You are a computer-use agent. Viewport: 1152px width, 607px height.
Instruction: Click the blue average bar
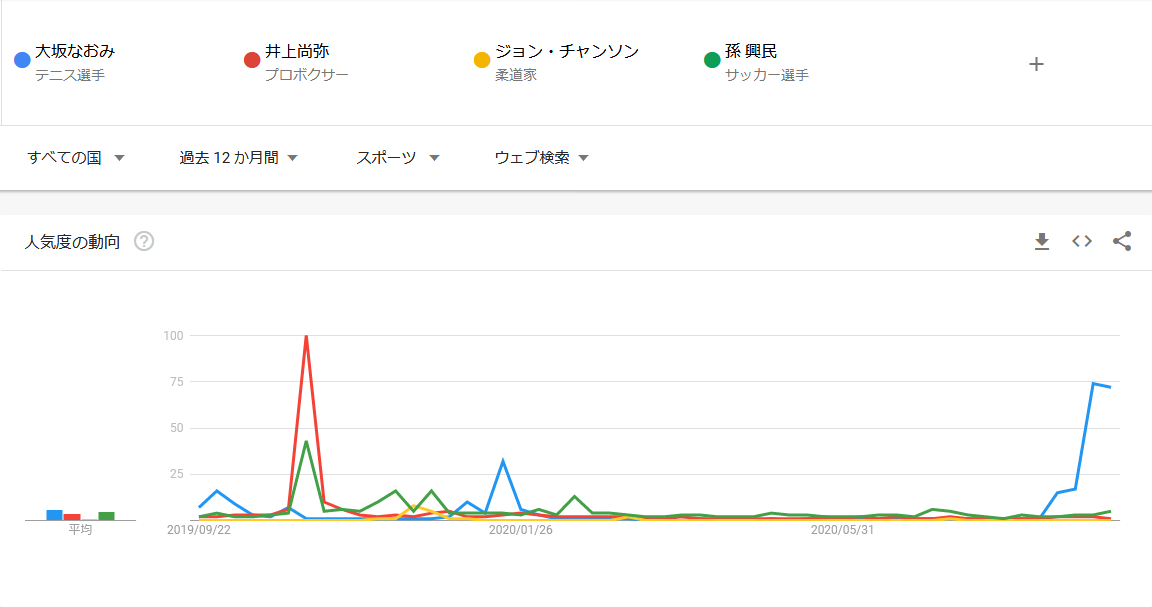(54, 515)
